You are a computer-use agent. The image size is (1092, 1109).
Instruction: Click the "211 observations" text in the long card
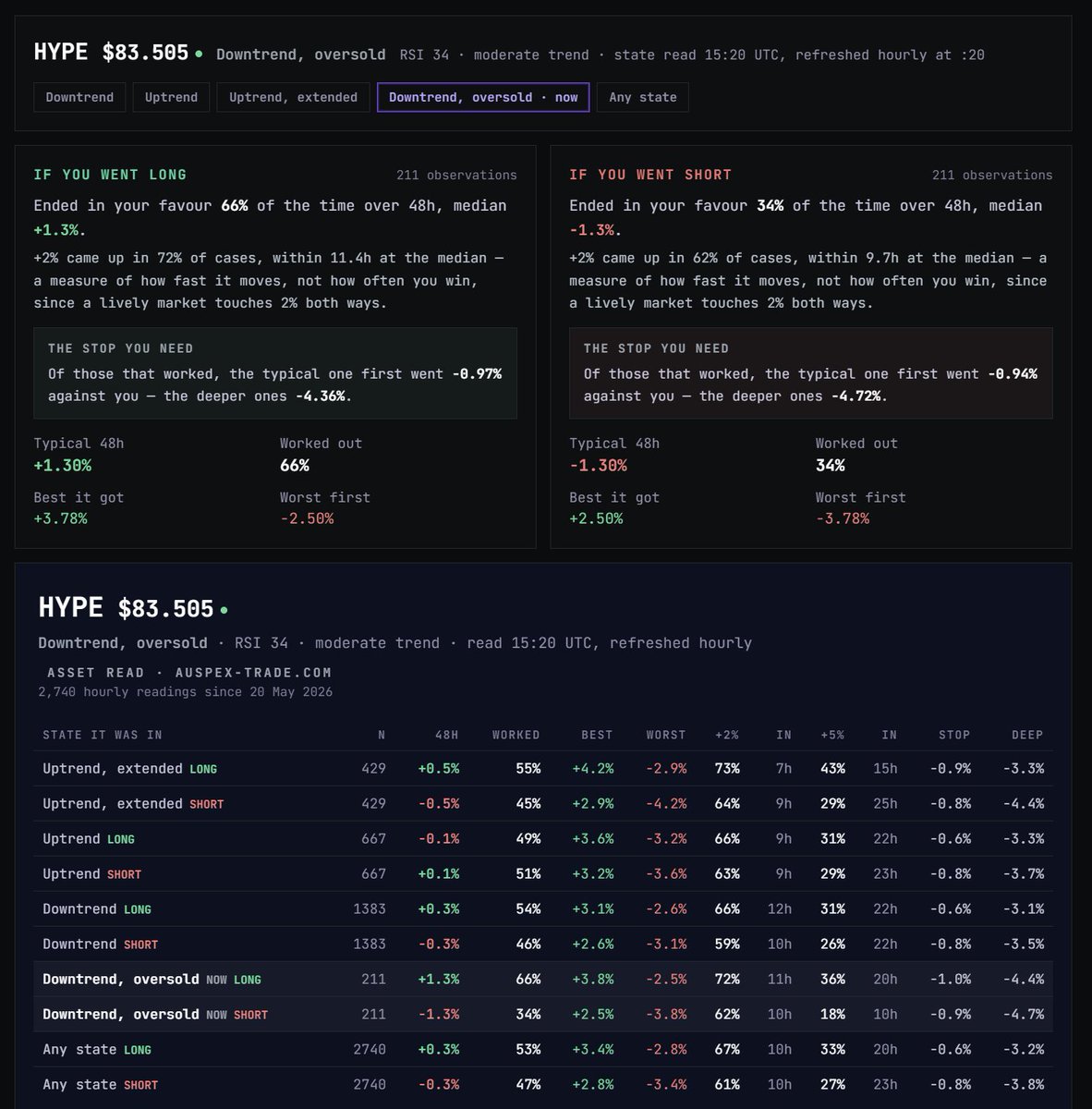coord(456,175)
